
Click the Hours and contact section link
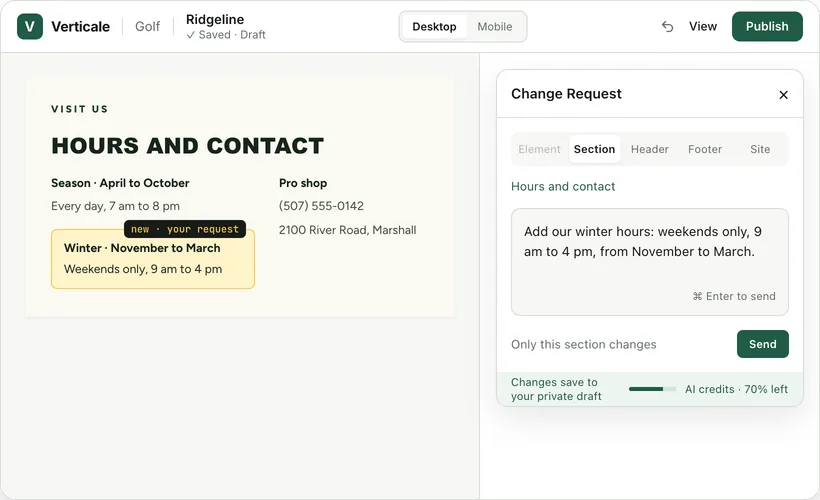(563, 187)
